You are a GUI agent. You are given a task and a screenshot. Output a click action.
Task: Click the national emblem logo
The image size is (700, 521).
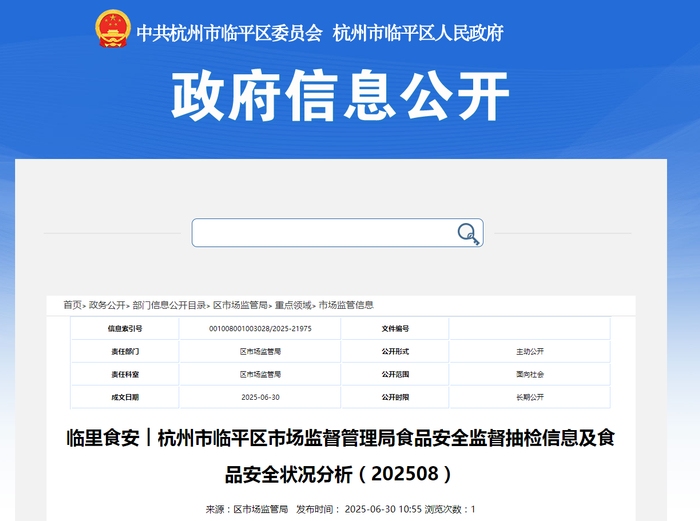pos(112,29)
